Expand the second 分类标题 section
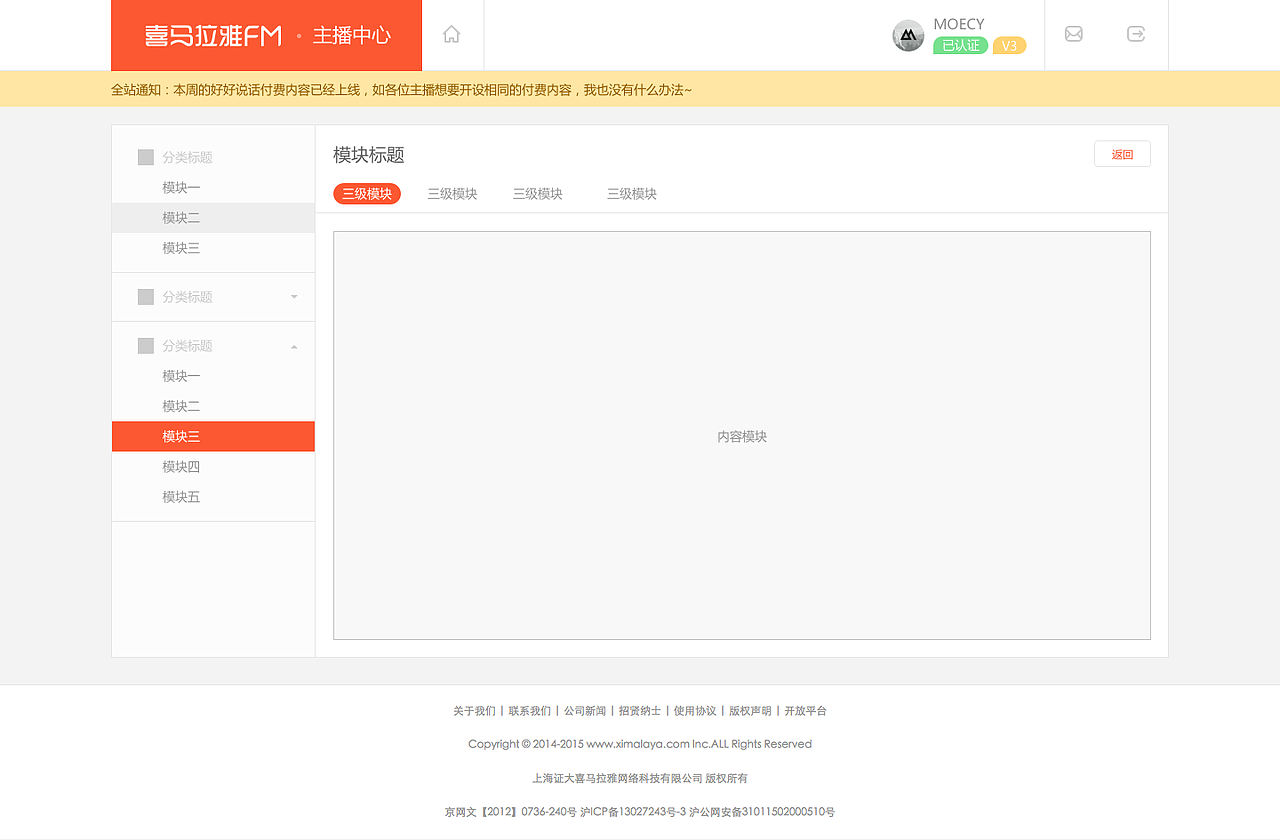The image size is (1280, 840). click(x=293, y=296)
